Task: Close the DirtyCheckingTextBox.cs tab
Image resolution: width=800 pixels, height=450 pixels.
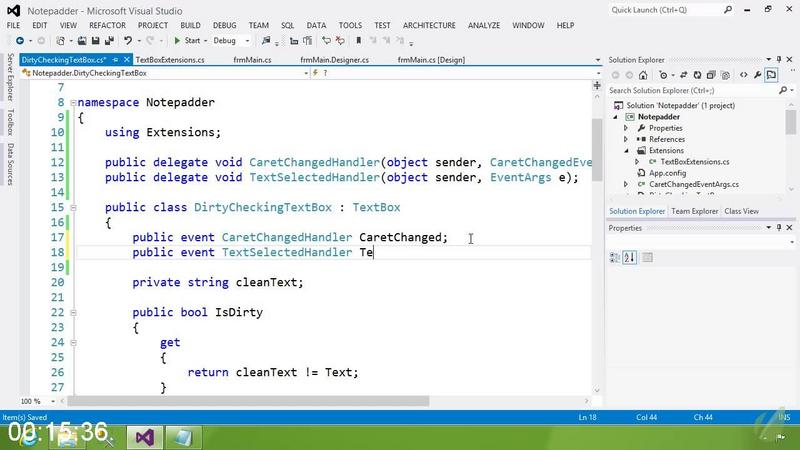Action: pos(127,60)
